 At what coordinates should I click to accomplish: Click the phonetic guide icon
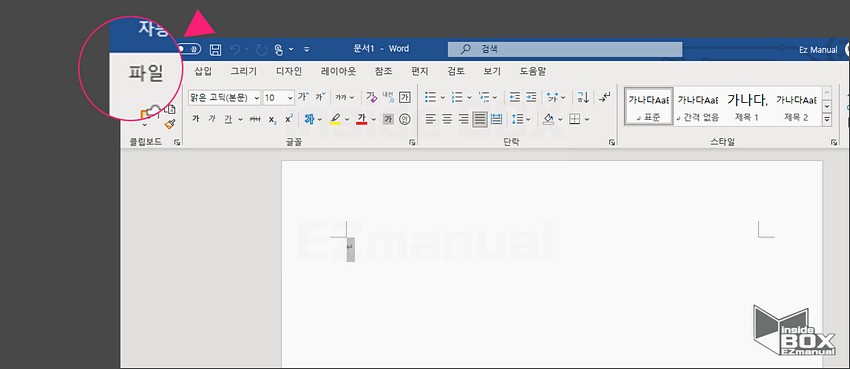point(388,97)
